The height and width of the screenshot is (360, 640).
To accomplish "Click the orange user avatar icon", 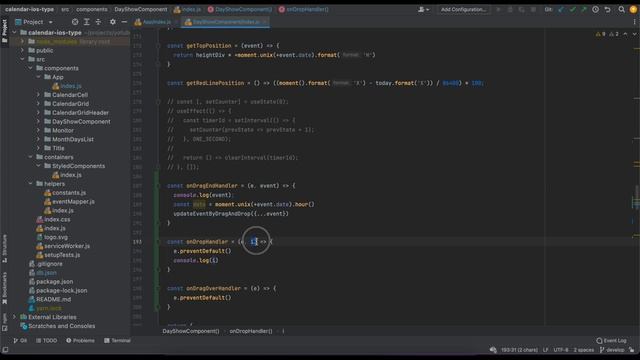I will (x=633, y=9).
